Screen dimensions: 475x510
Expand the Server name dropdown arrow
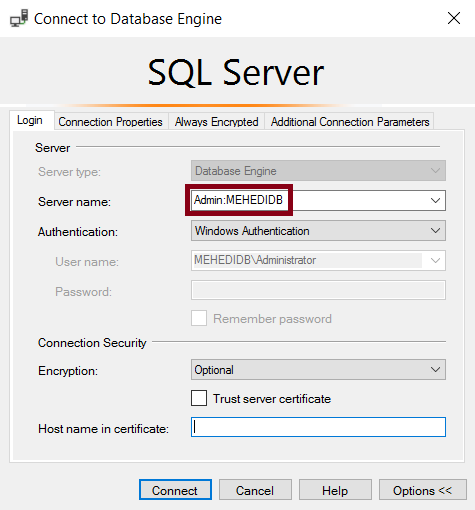pyautogui.click(x=435, y=200)
